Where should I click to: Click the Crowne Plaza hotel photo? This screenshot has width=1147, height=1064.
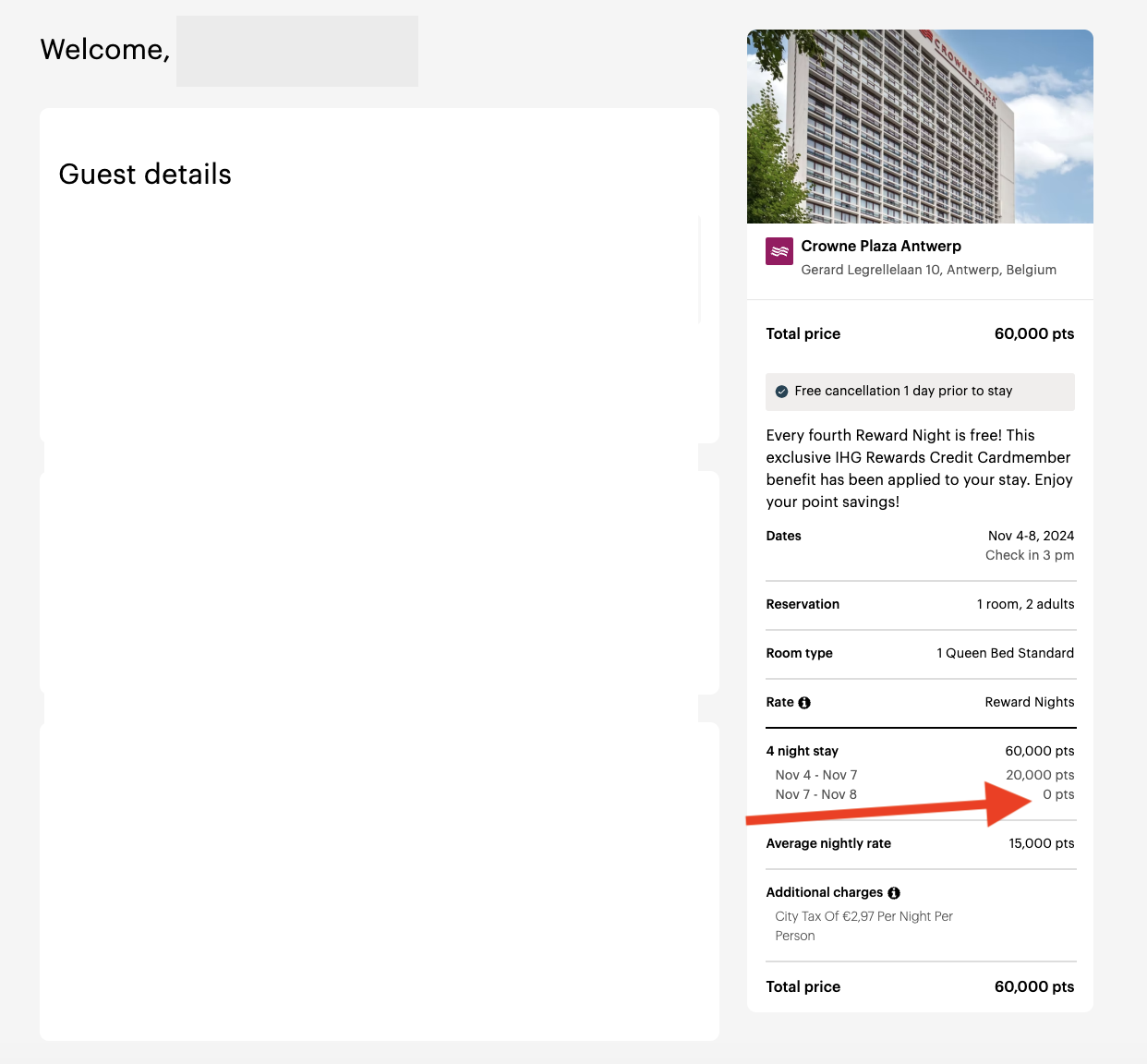click(920, 126)
